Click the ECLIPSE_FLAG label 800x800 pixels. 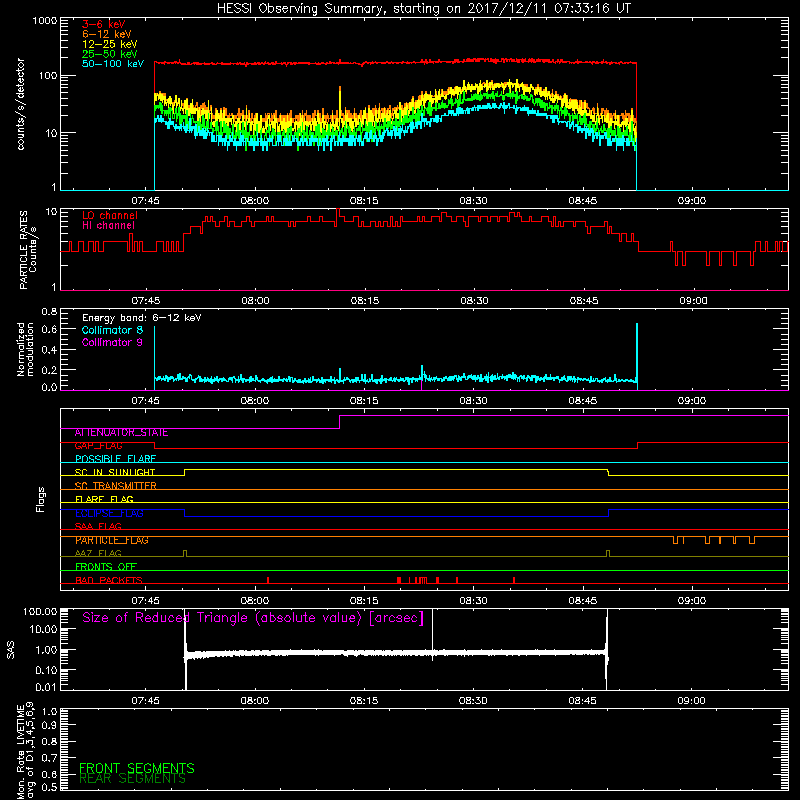pos(109,513)
